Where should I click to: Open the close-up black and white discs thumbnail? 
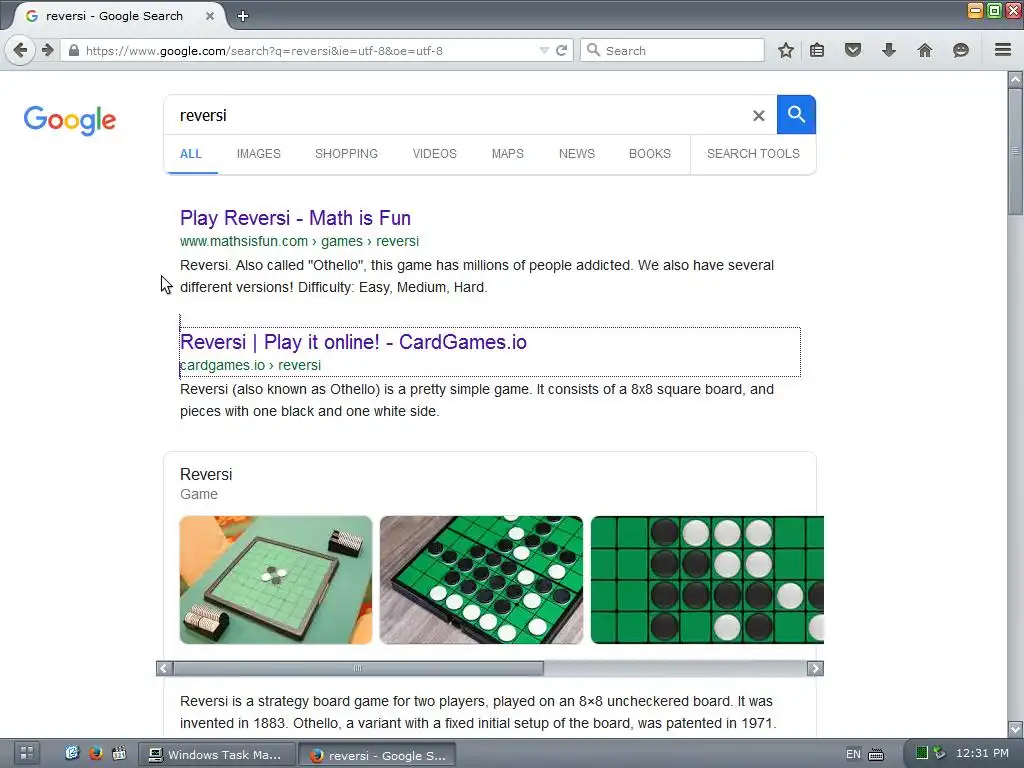707,580
